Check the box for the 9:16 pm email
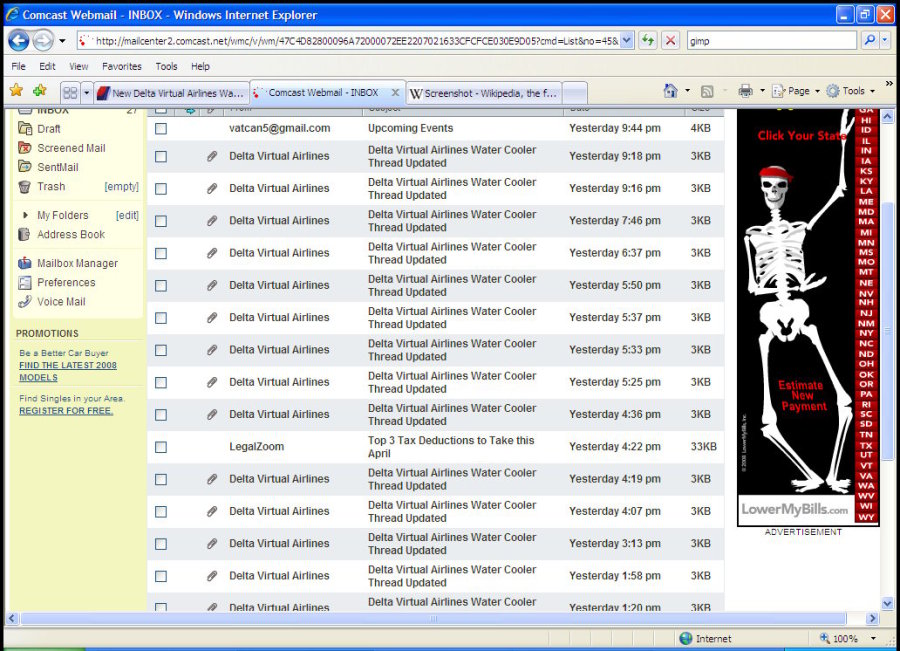 coord(161,189)
